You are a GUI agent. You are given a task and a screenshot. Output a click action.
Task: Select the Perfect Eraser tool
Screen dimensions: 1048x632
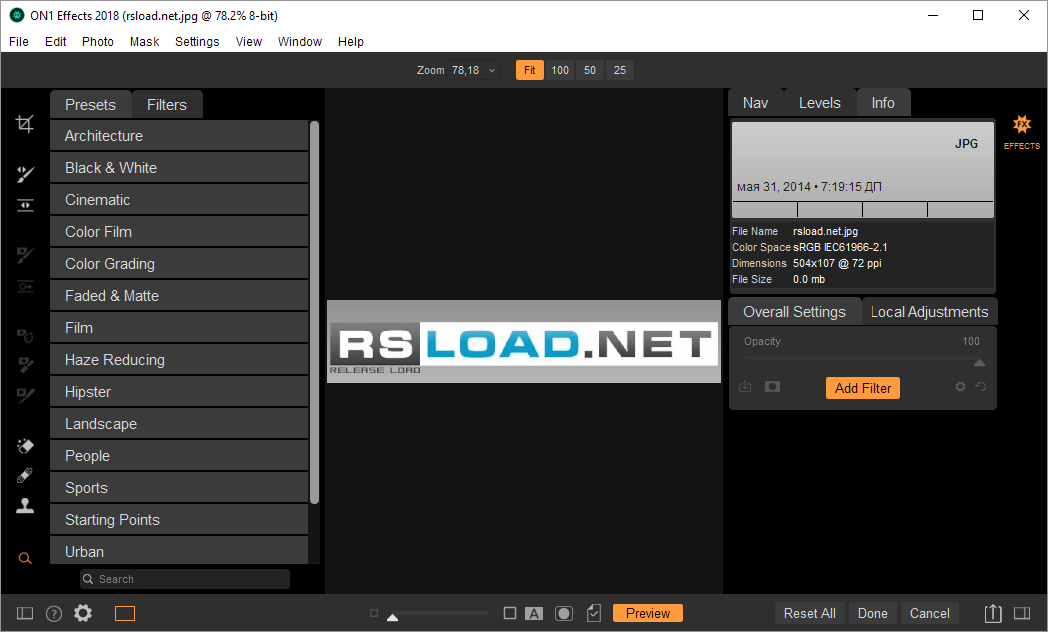(25, 445)
